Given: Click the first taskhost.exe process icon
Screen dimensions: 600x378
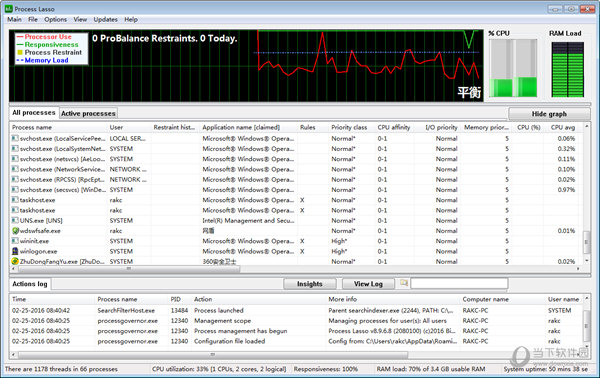Looking at the screenshot, I should 15,200.
